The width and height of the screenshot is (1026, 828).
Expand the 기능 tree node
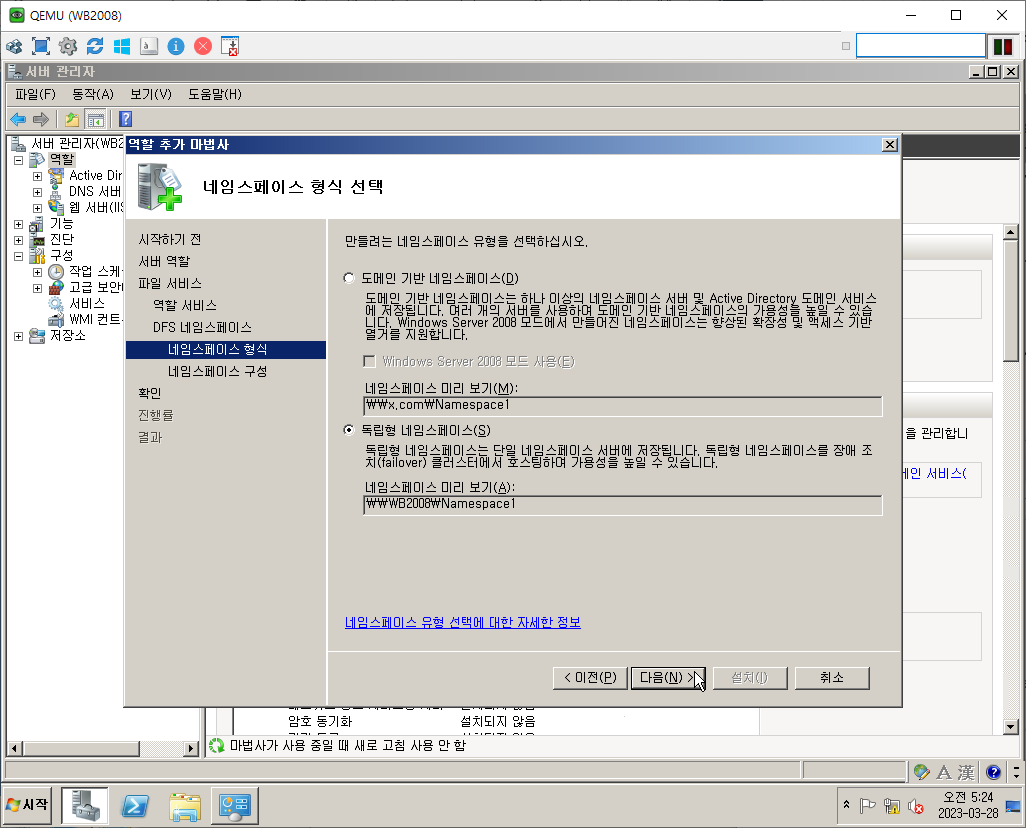click(x=18, y=224)
